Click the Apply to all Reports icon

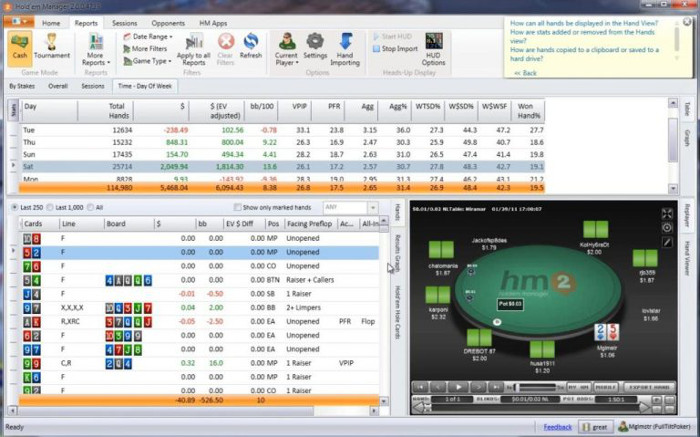click(195, 47)
